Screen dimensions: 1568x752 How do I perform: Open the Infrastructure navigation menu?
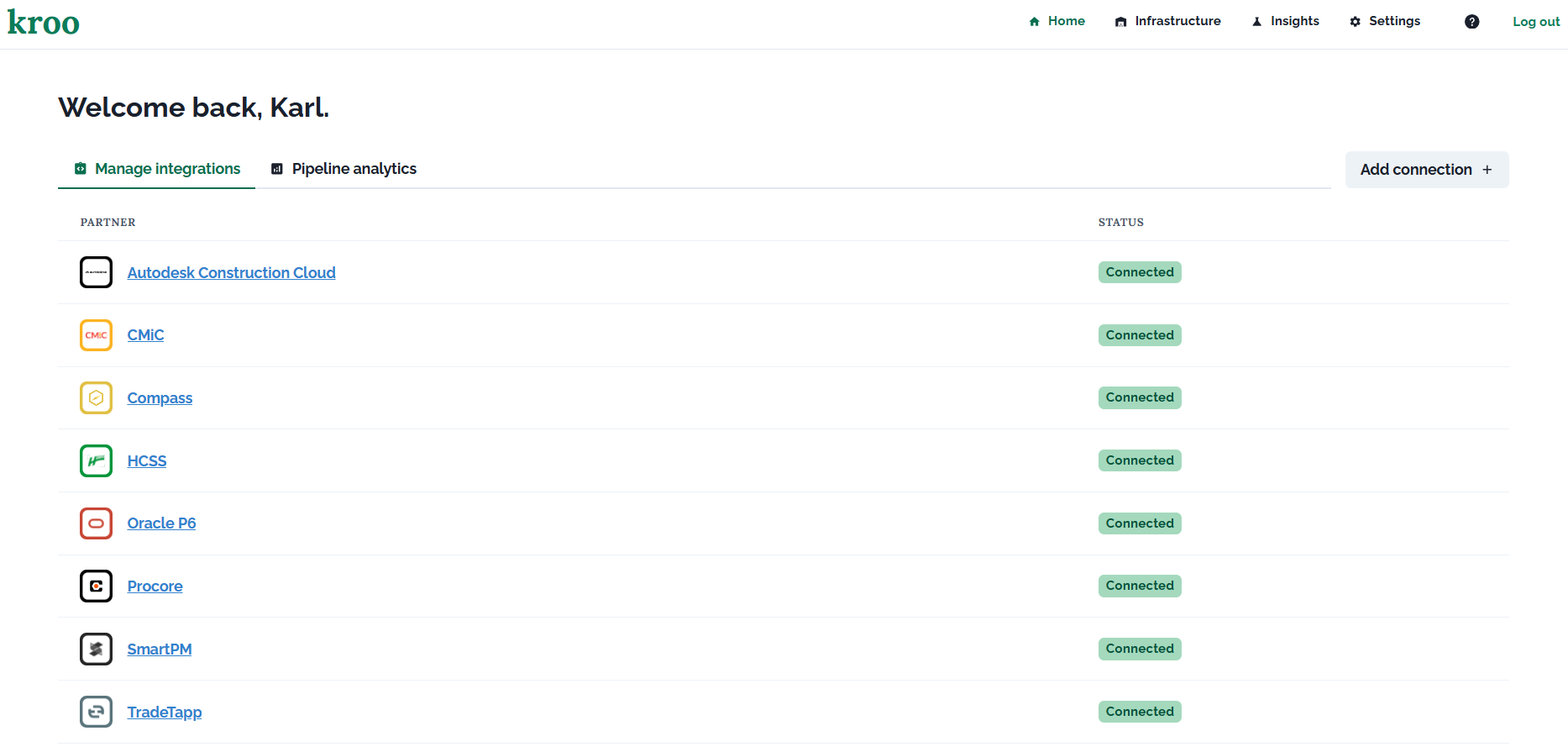coord(1167,21)
